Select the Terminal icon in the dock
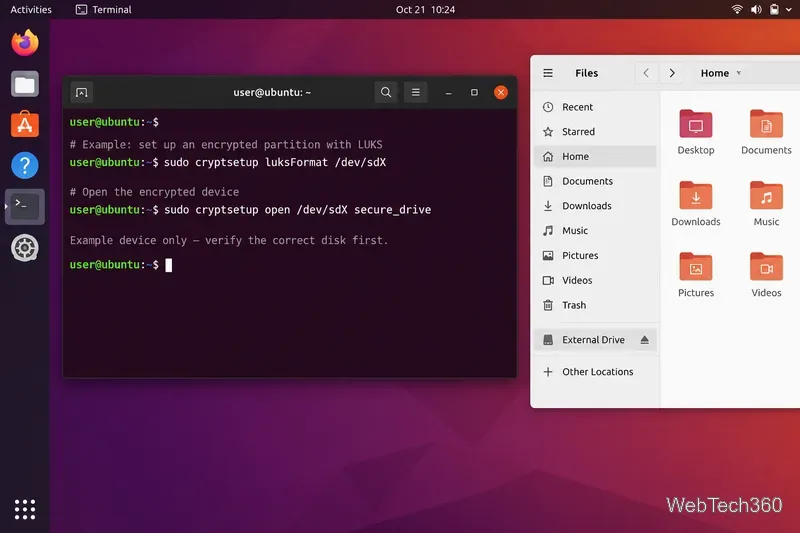The image size is (800, 533). coord(24,206)
